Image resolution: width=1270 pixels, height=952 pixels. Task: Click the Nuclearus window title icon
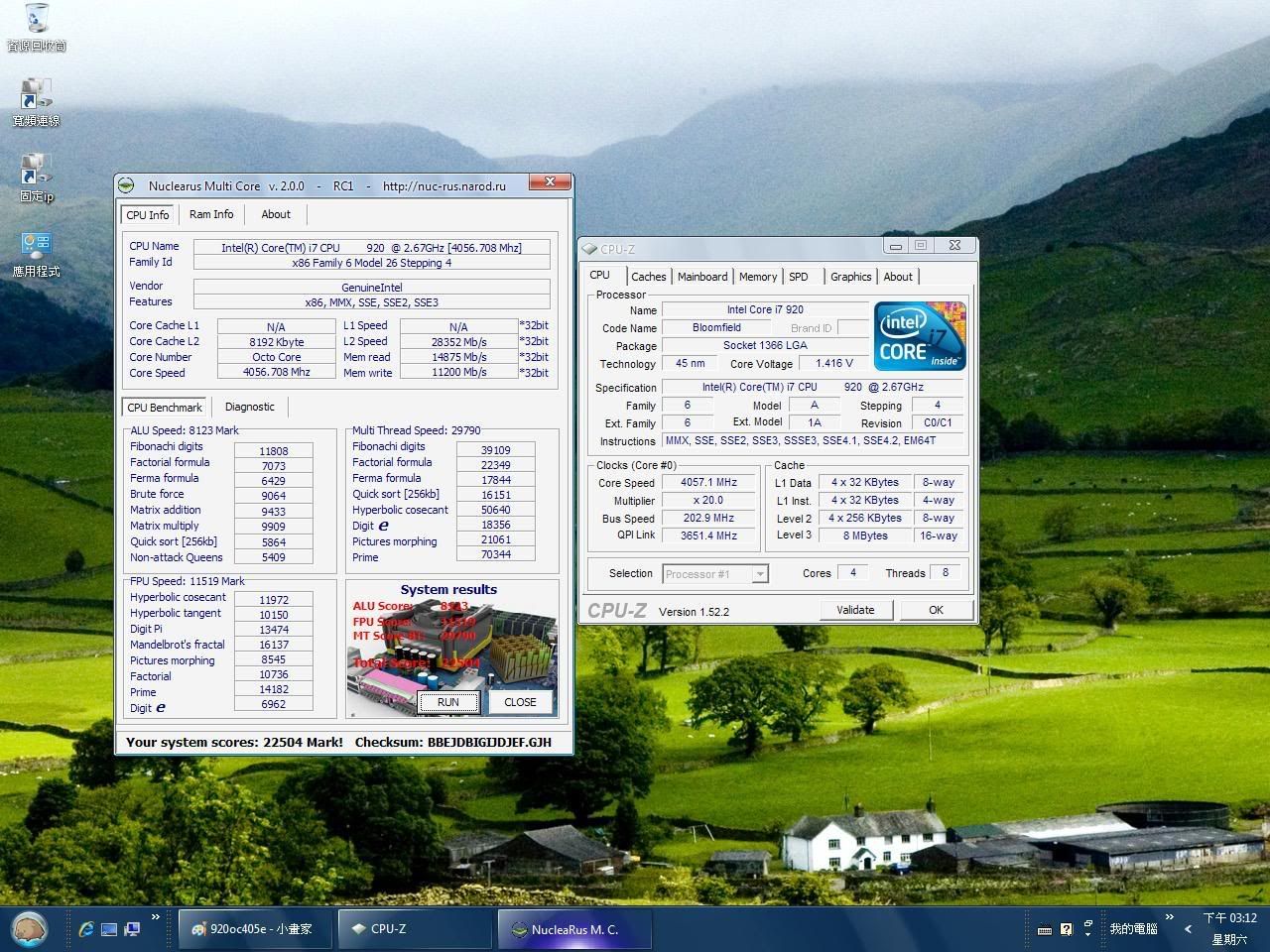coord(126,185)
